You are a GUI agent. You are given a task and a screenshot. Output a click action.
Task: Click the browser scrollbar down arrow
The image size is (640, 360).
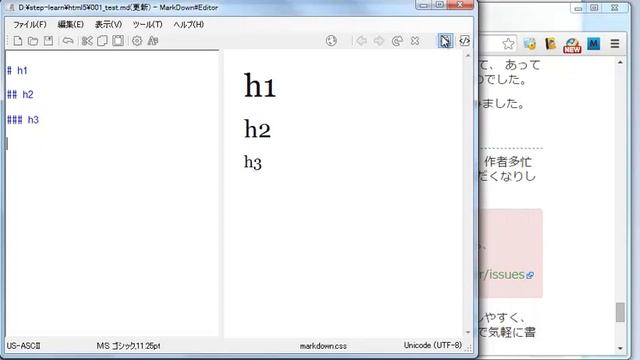click(x=620, y=348)
